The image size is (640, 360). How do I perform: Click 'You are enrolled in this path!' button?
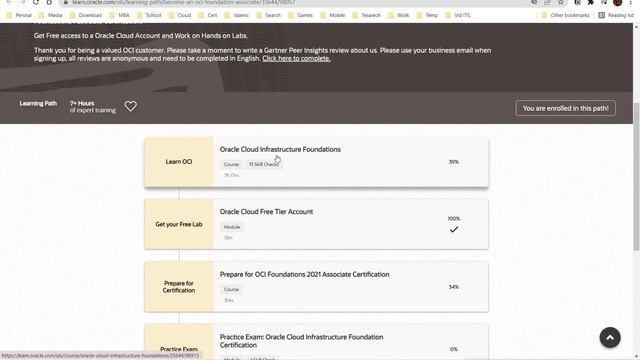(x=565, y=108)
